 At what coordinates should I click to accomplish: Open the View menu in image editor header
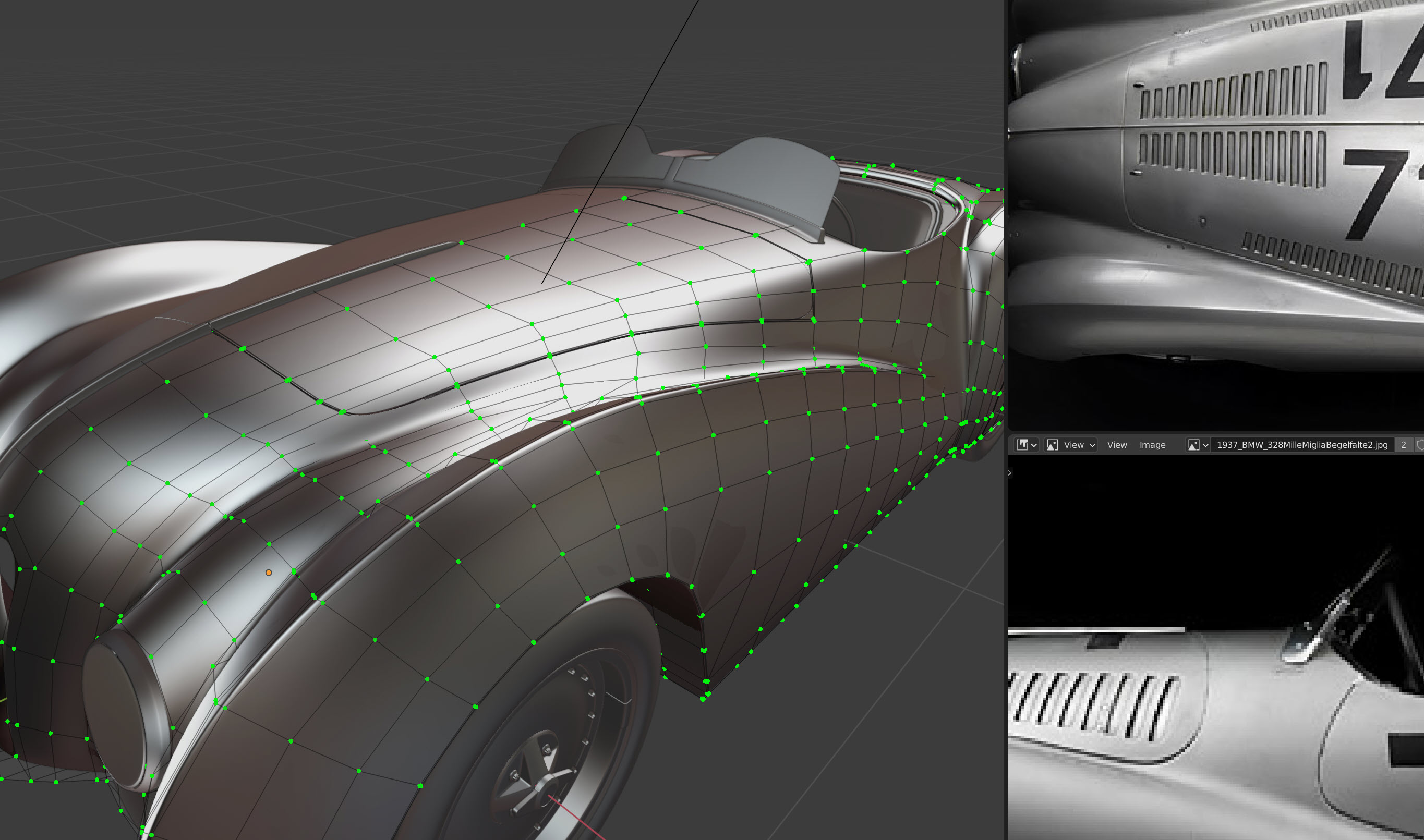click(1117, 445)
